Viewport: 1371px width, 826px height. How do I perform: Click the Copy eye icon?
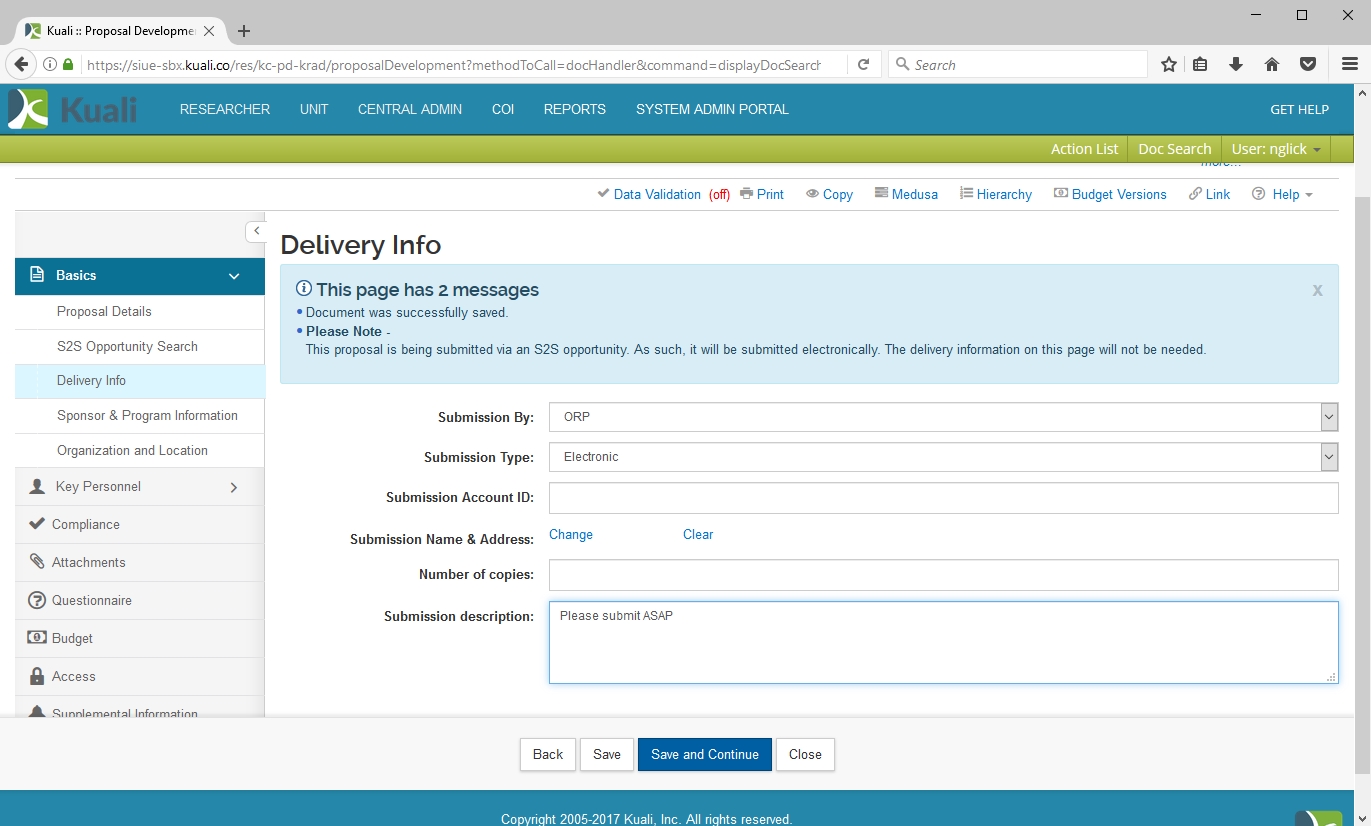click(813, 194)
